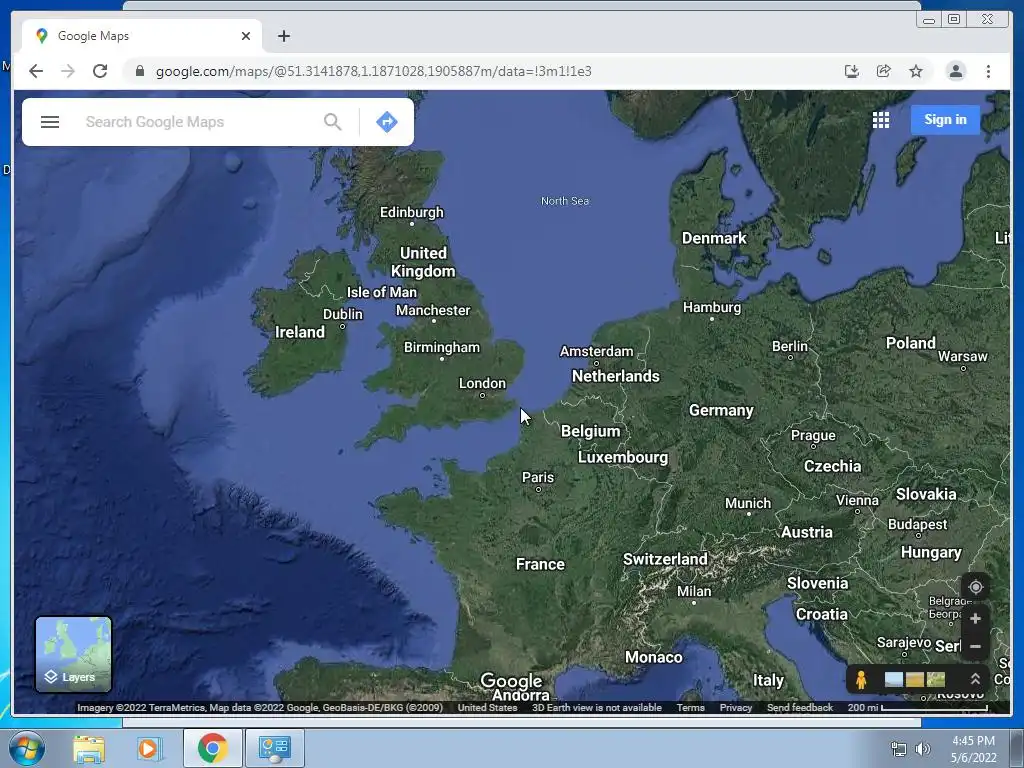Open the Layers thumbnail panel
This screenshot has width=1024, height=768.
(73, 654)
